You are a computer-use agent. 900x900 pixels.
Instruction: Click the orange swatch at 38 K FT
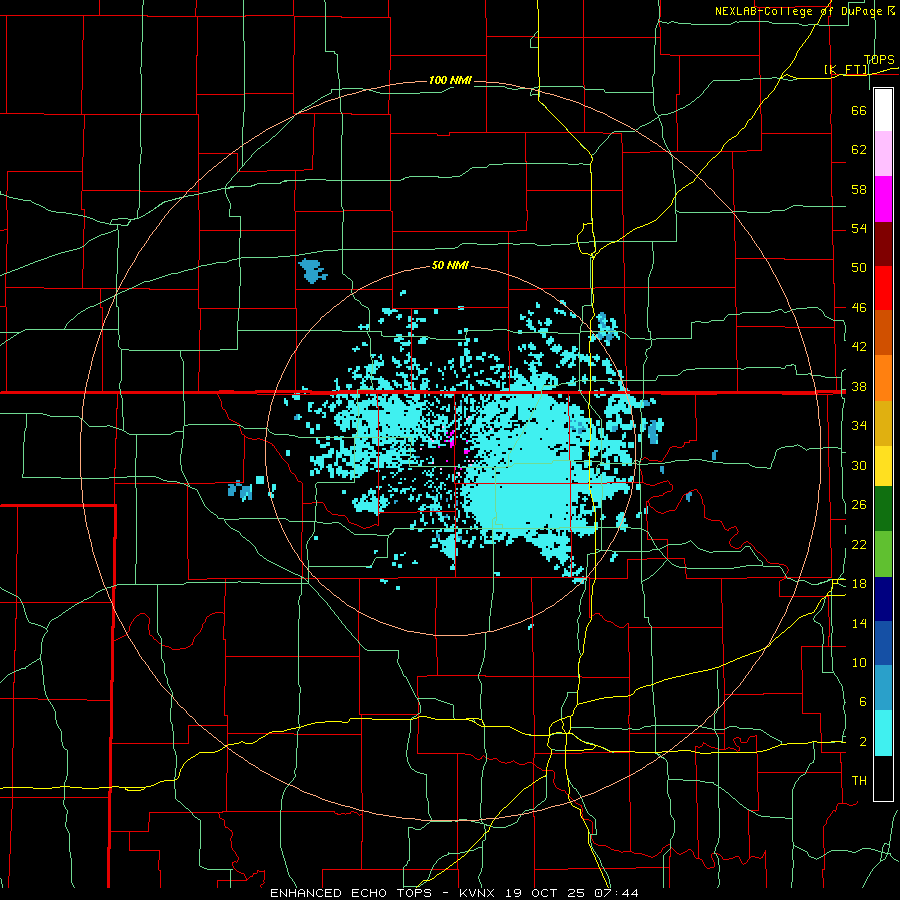click(883, 378)
